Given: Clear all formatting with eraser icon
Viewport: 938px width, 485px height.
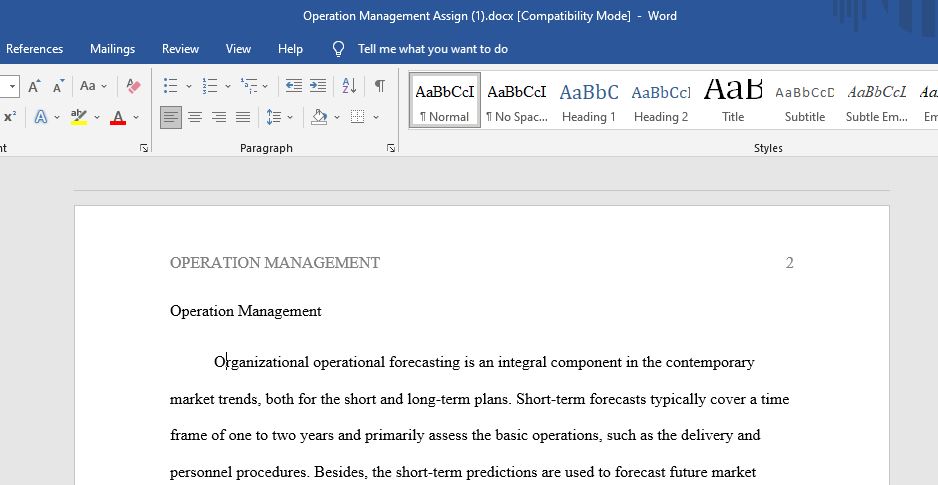Looking at the screenshot, I should 133,86.
